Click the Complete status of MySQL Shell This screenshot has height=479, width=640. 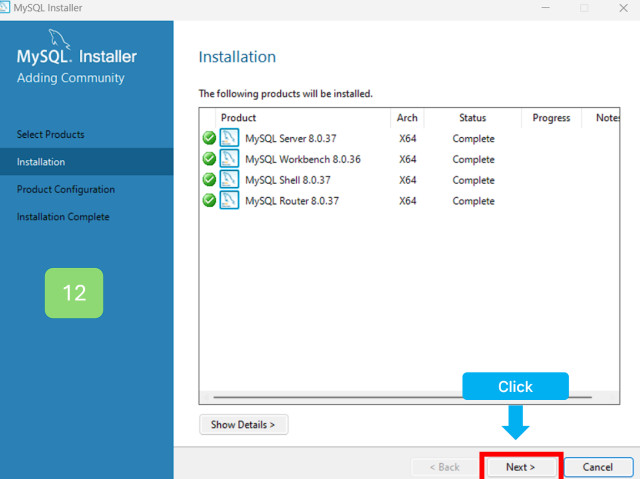point(473,181)
